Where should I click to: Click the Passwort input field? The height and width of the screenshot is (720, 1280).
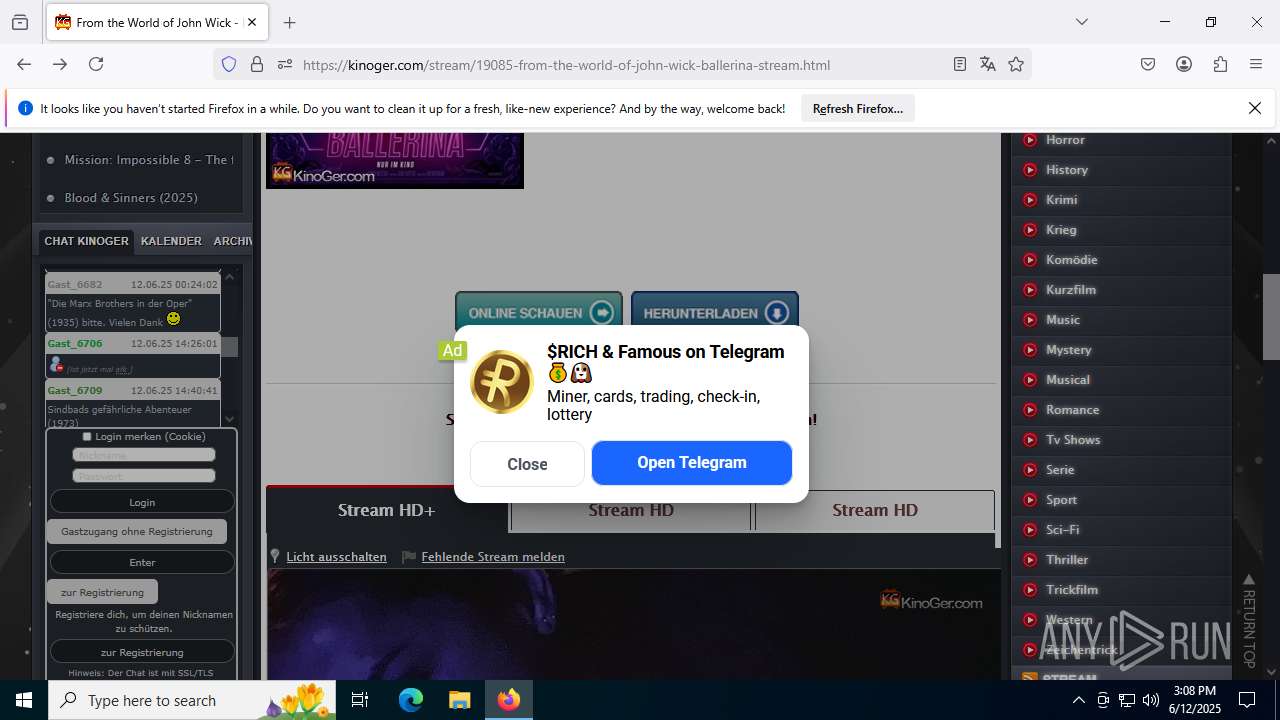coord(144,476)
